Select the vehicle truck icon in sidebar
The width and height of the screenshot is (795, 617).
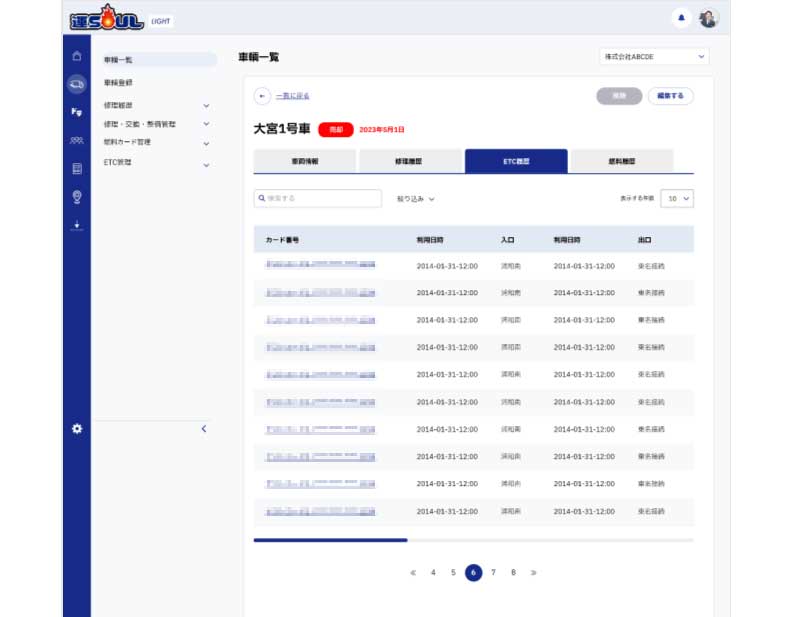[x=77, y=85]
